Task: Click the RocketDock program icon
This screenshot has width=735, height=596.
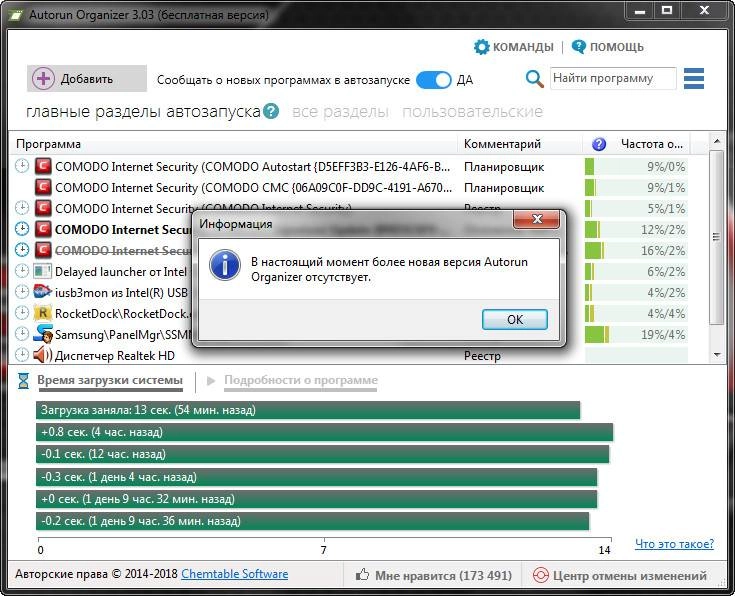Action: click(x=43, y=313)
